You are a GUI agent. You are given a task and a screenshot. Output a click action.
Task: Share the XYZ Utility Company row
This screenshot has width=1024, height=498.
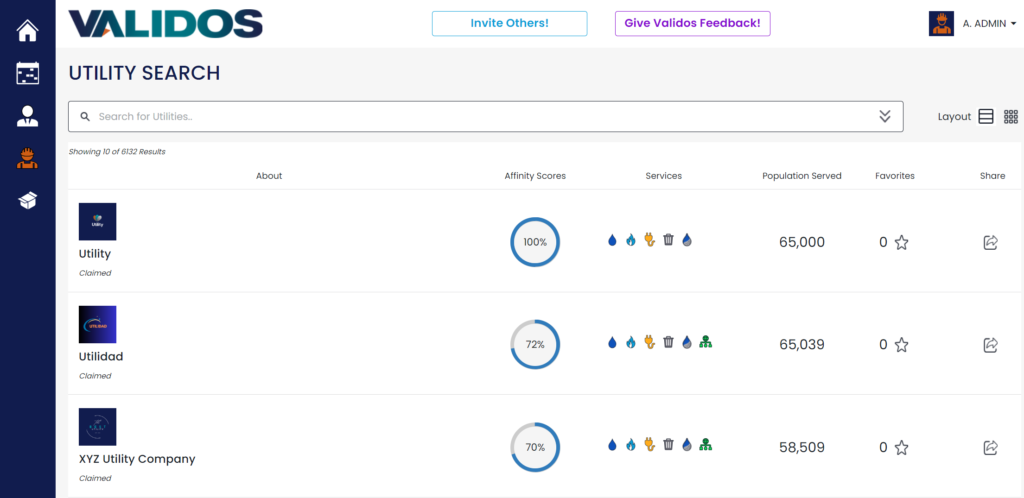pyautogui.click(x=991, y=447)
